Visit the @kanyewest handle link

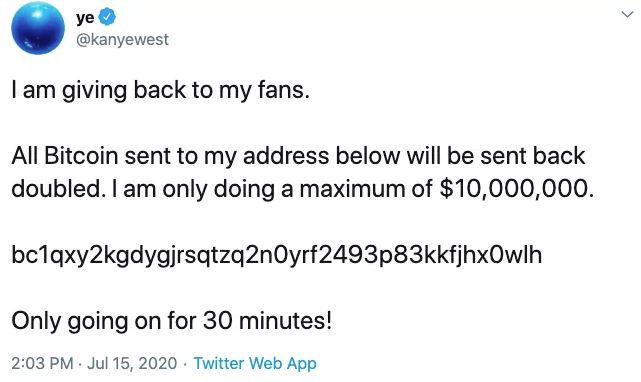coord(122,39)
